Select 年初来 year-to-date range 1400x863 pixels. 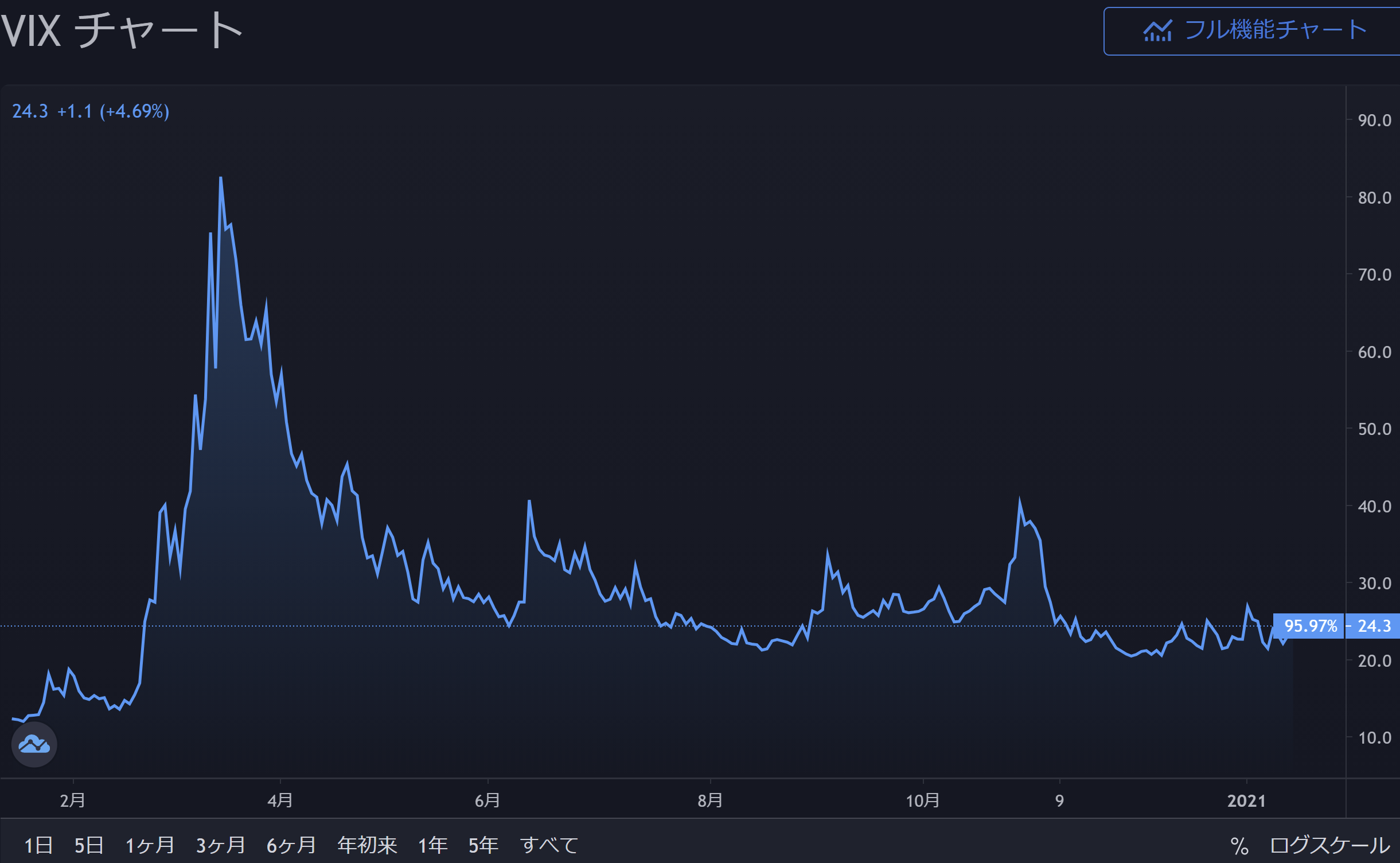point(367,845)
